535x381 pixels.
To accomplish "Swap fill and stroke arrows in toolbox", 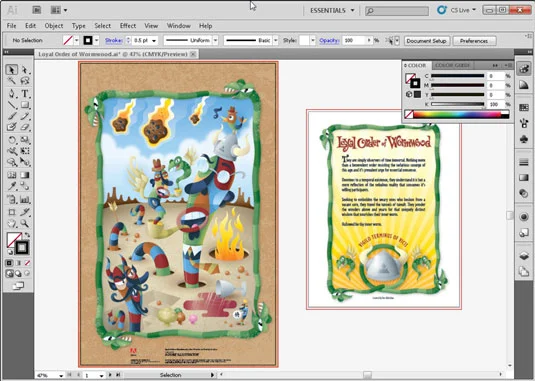I will pyautogui.click(x=27, y=235).
